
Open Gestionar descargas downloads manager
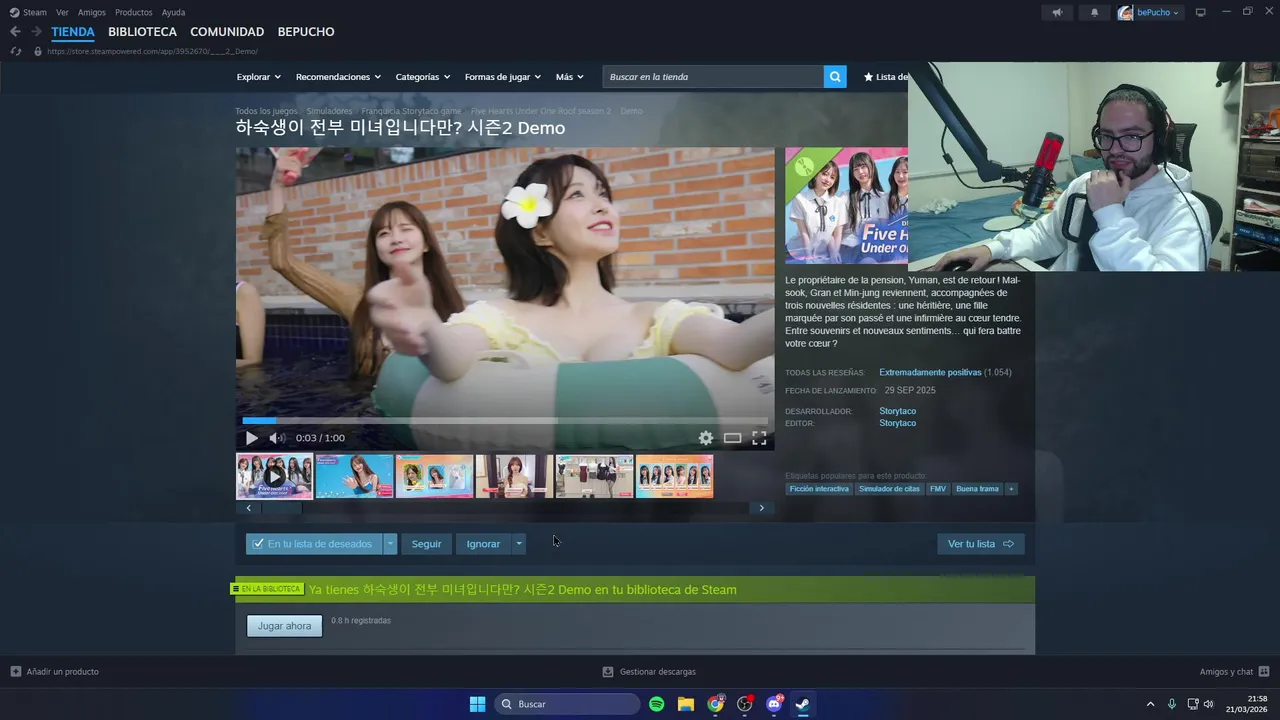coord(649,672)
